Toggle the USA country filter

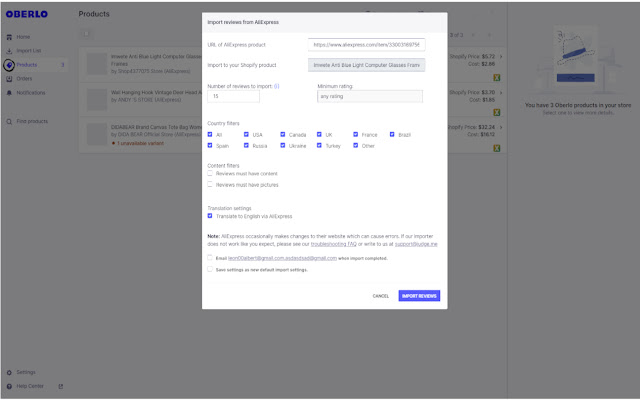[x=246, y=135]
